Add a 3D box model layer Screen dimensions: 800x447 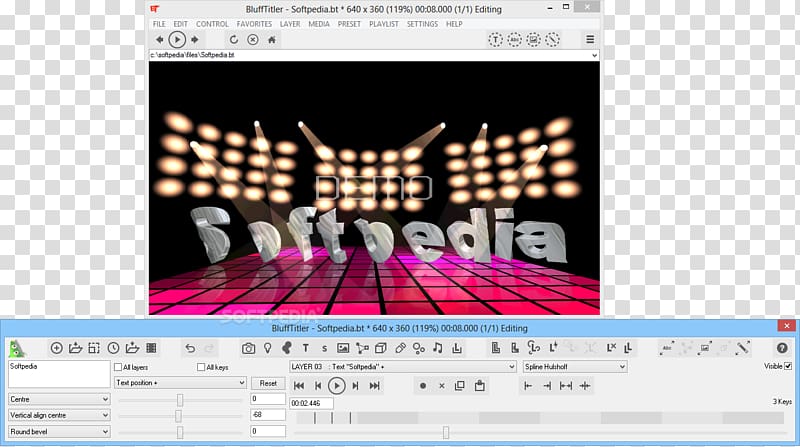[381, 349]
